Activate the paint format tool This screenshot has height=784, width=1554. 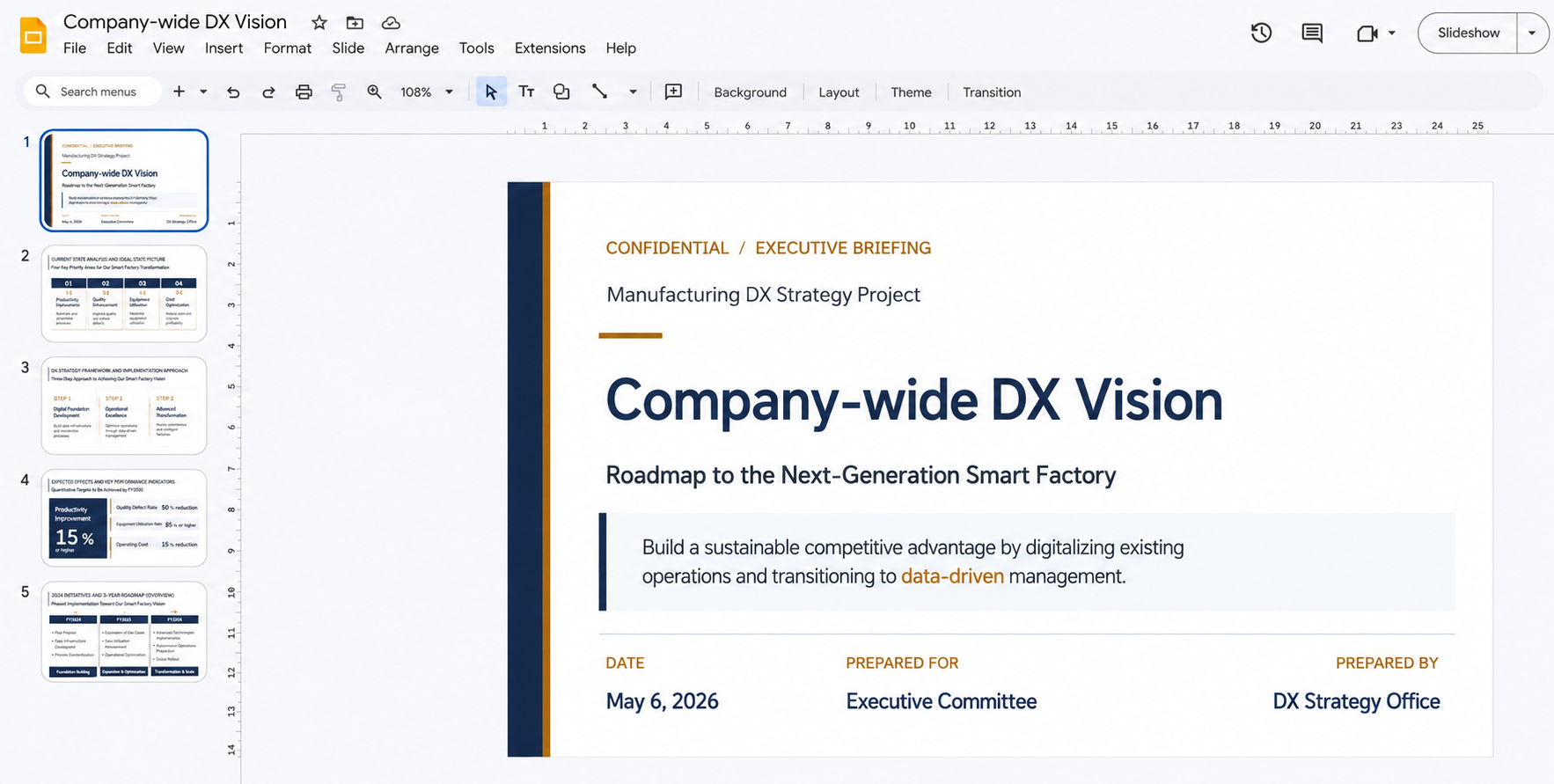pyautogui.click(x=338, y=92)
